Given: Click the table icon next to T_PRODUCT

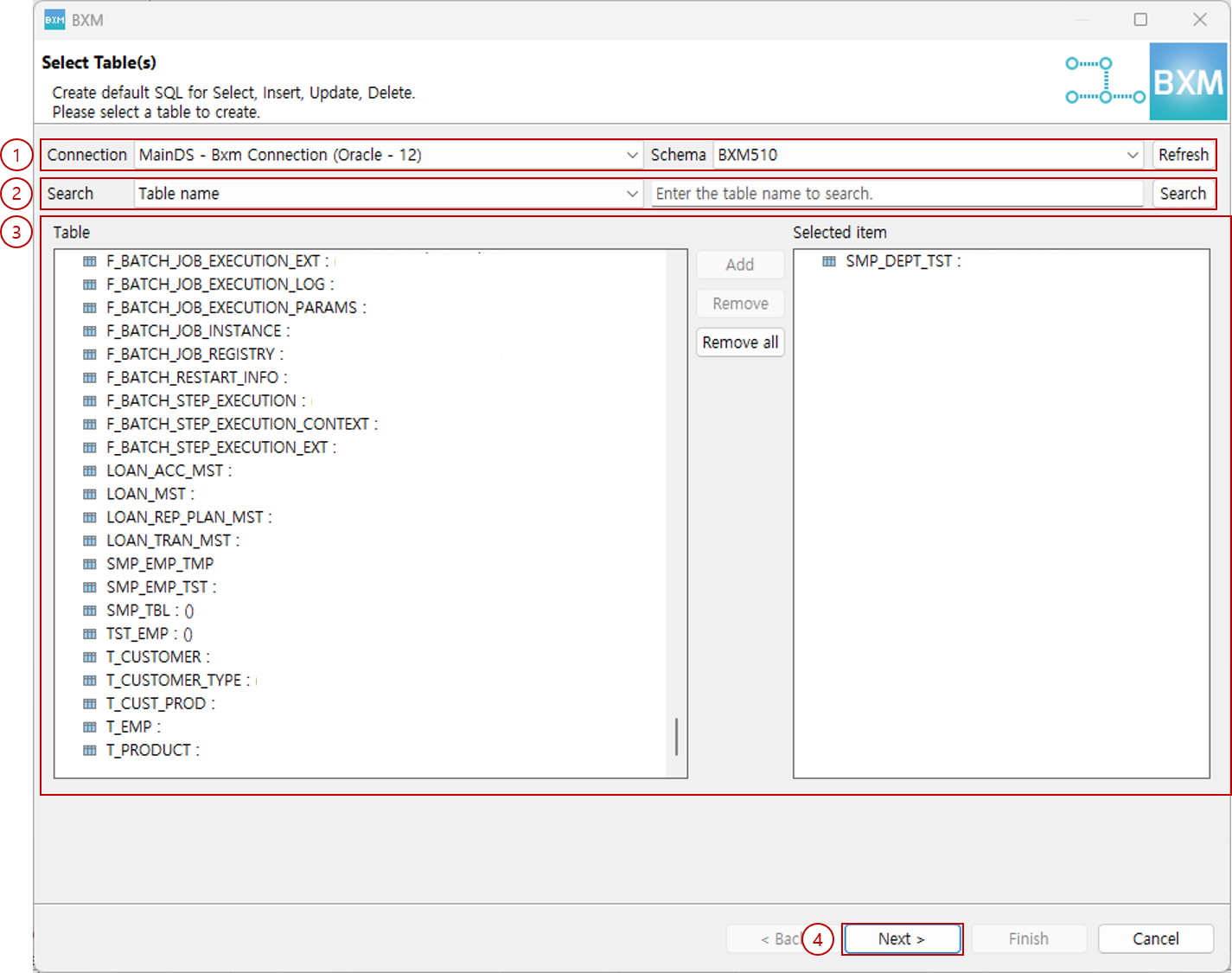Looking at the screenshot, I should click(x=90, y=750).
